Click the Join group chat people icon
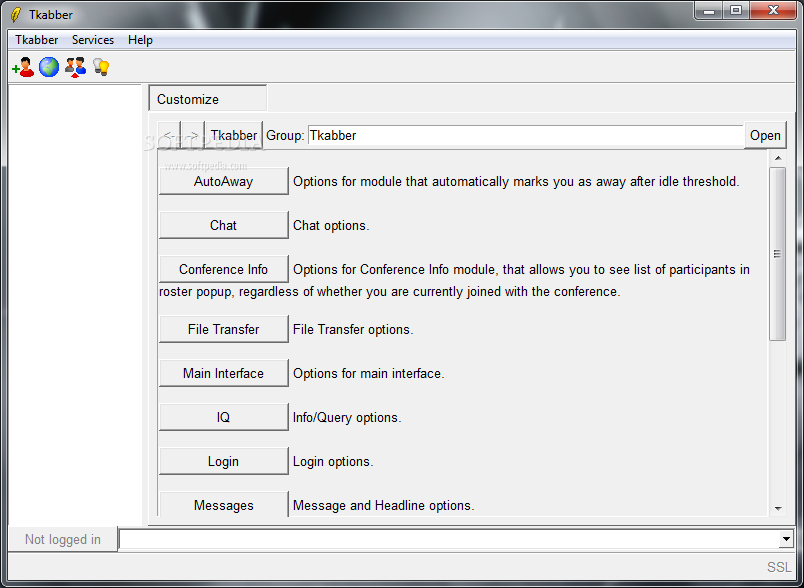The width and height of the screenshot is (804, 588). (75, 67)
